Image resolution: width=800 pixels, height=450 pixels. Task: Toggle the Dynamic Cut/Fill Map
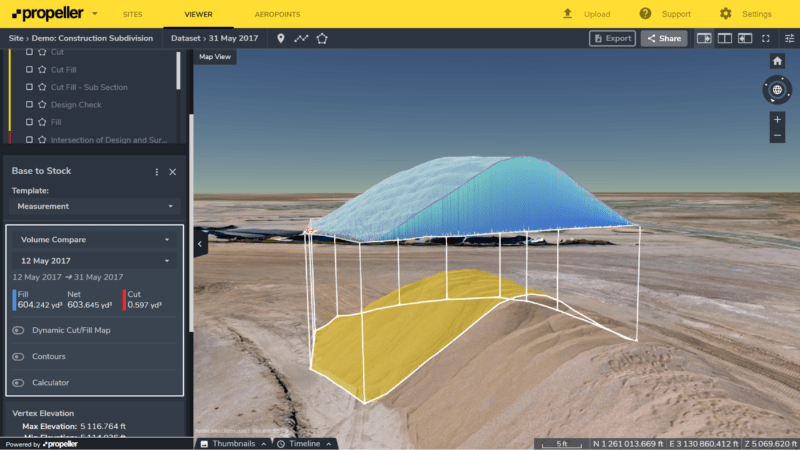[18, 330]
